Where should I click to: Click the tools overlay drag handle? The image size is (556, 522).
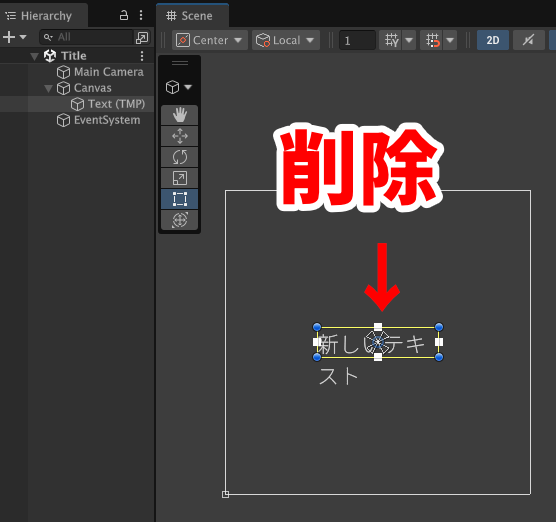180,63
